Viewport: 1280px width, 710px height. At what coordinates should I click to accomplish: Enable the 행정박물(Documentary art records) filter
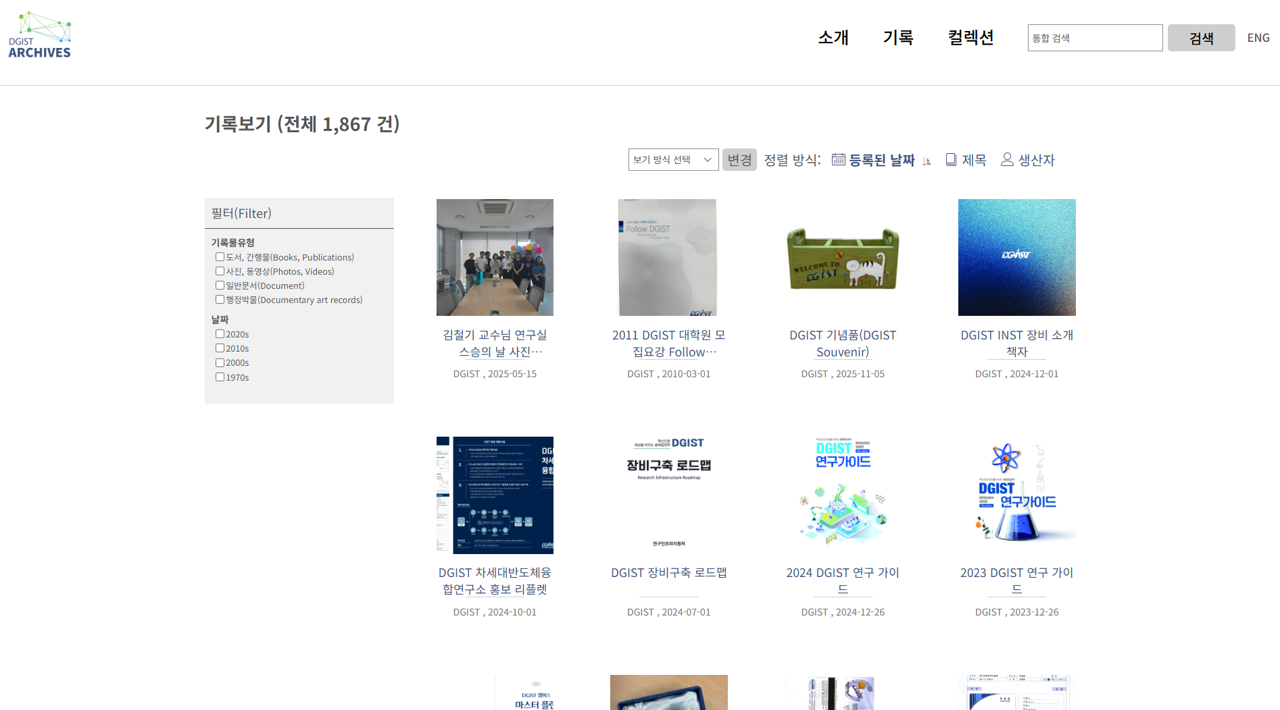tap(220, 299)
